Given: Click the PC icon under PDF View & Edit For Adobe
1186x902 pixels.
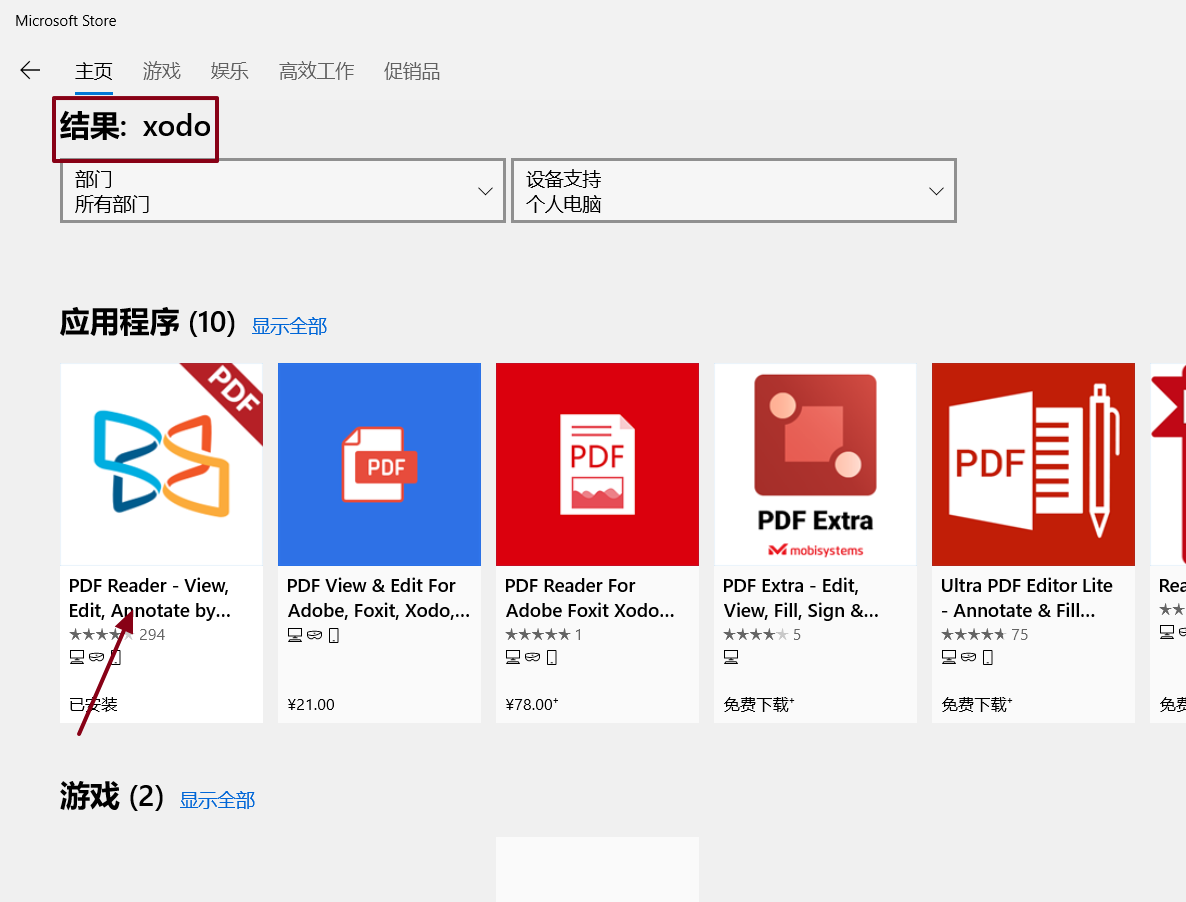Looking at the screenshot, I should point(294,634).
